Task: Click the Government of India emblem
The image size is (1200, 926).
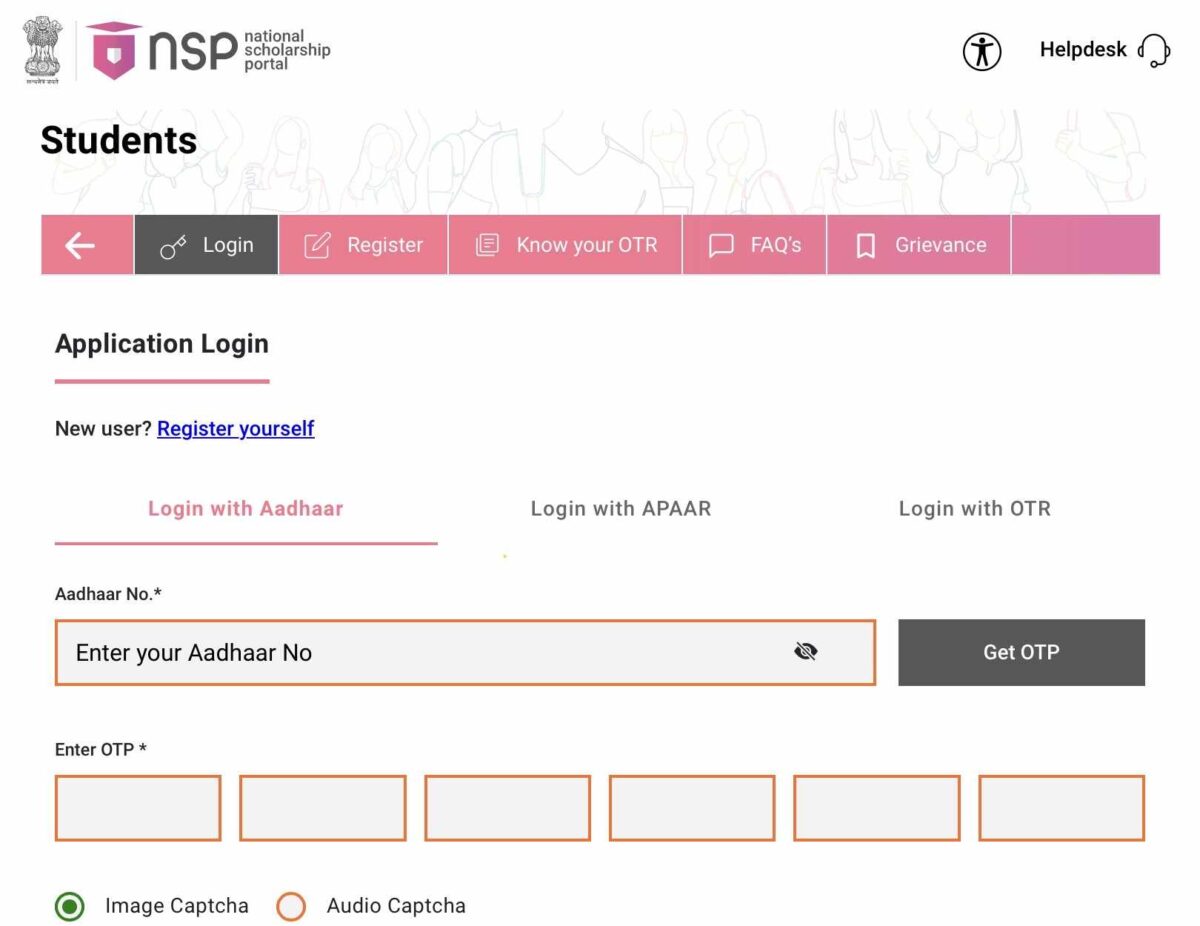Action: click(43, 50)
